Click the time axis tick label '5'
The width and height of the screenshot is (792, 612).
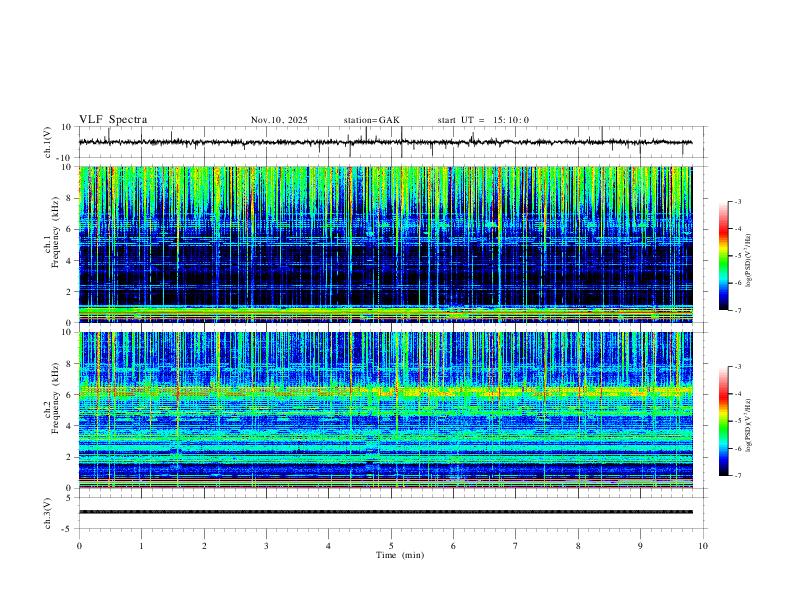[x=391, y=546]
